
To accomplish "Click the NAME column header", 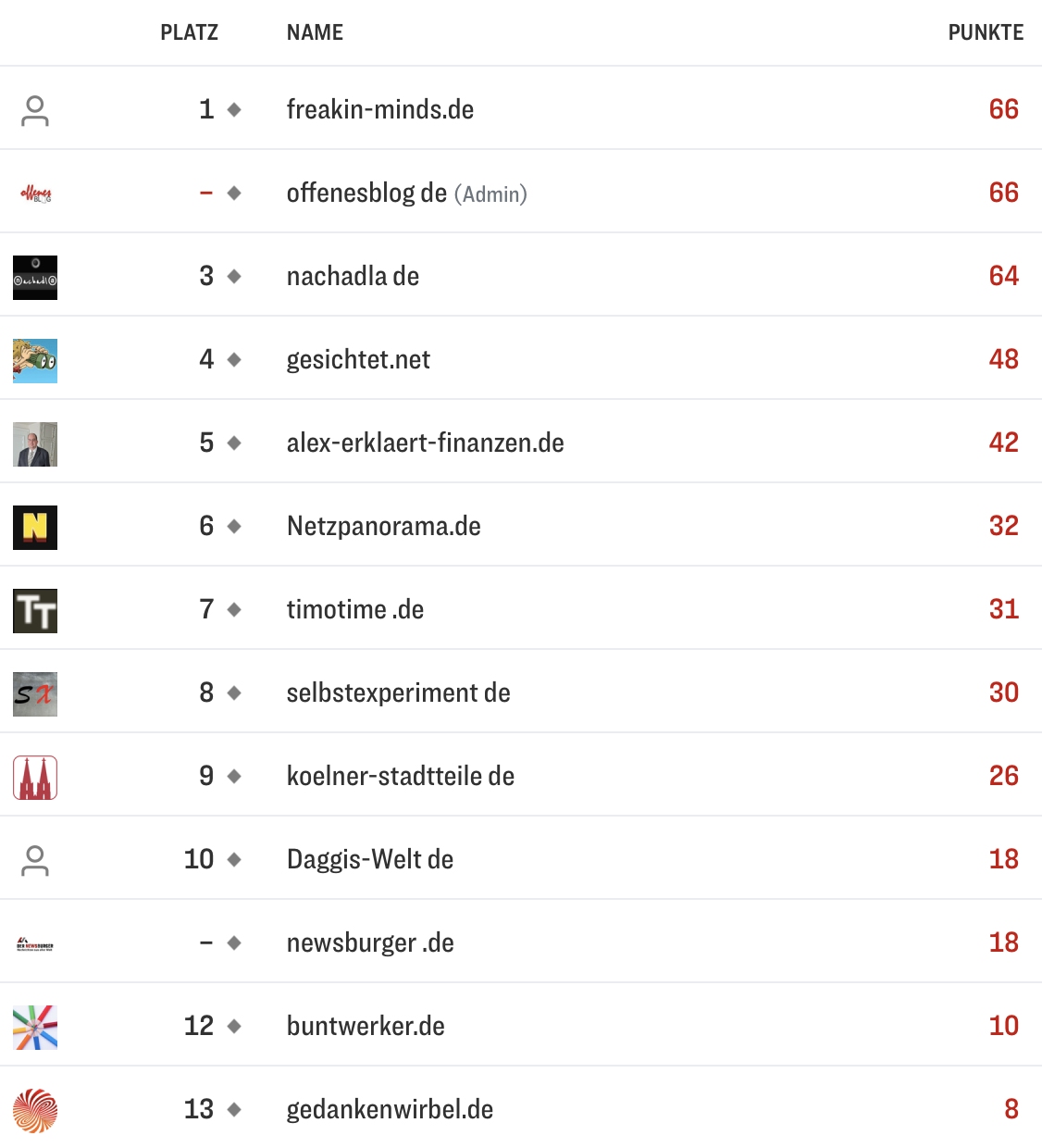I will (x=315, y=32).
